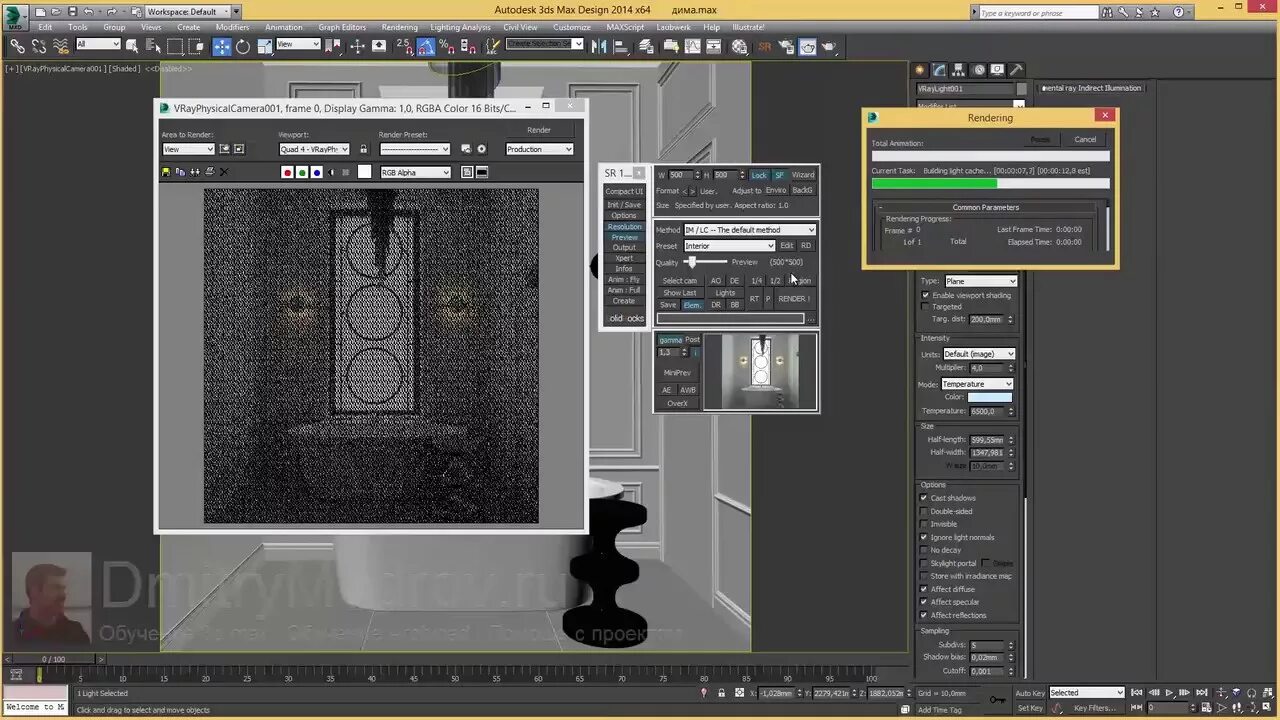Screen dimensions: 1280x720
Task: Click the white color swatch in frame buffer
Action: click(364, 172)
